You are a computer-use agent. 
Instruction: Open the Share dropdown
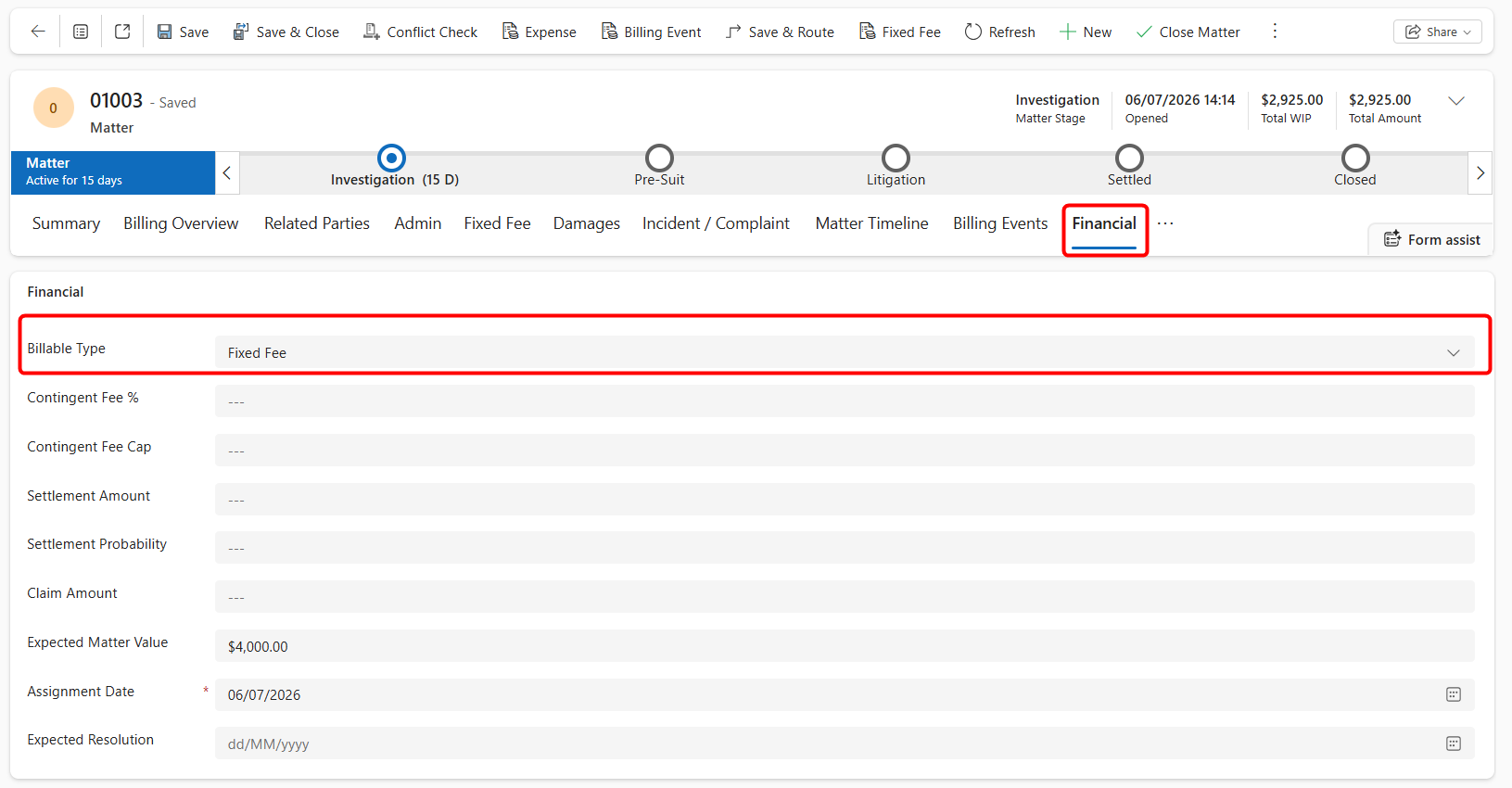1437,32
